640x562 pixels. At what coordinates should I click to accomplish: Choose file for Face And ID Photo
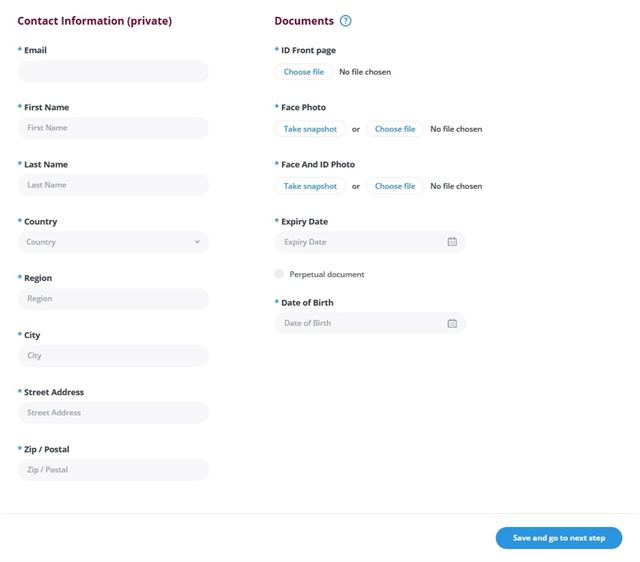point(395,186)
